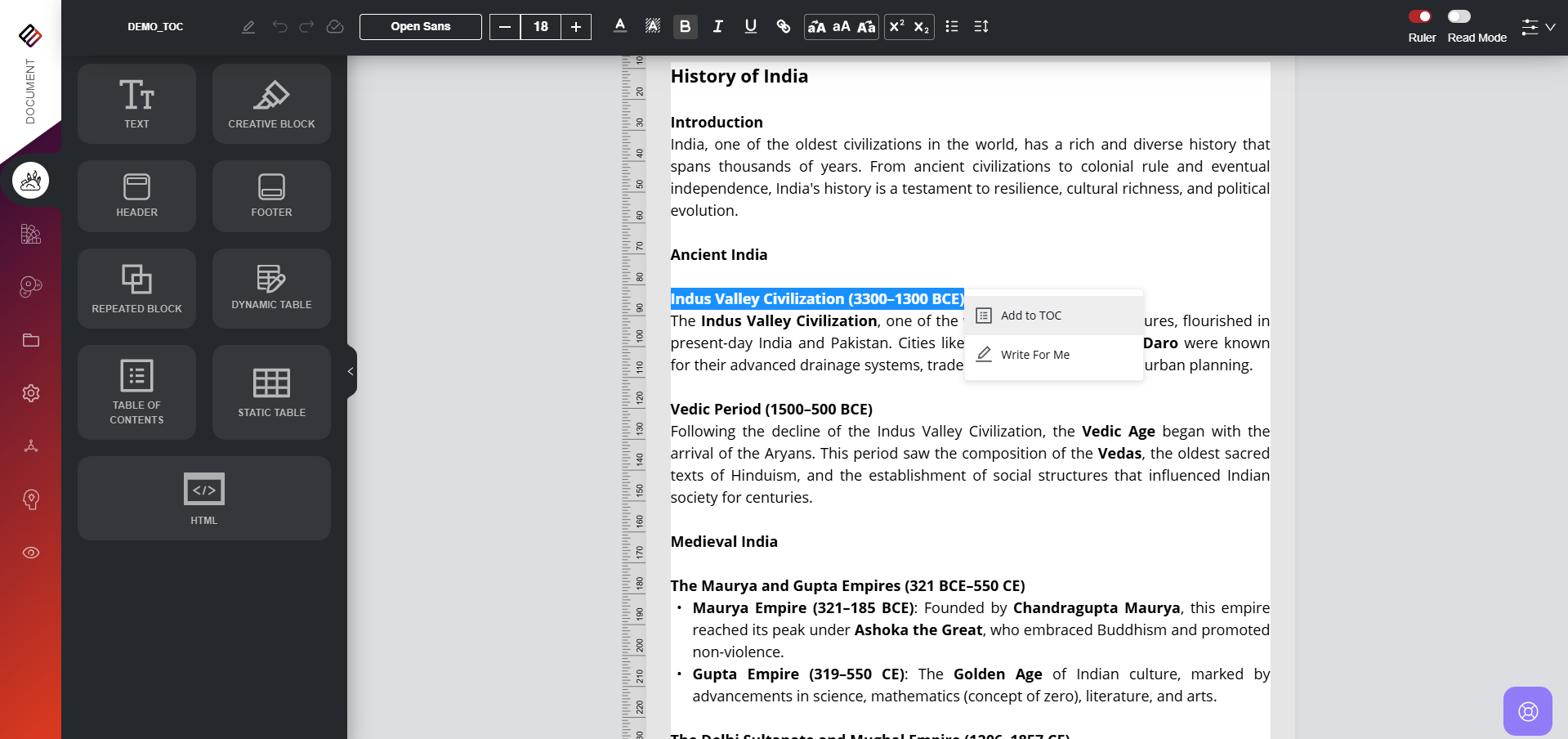Open the text font color picker
This screenshot has width=1568, height=739.
pos(620,26)
